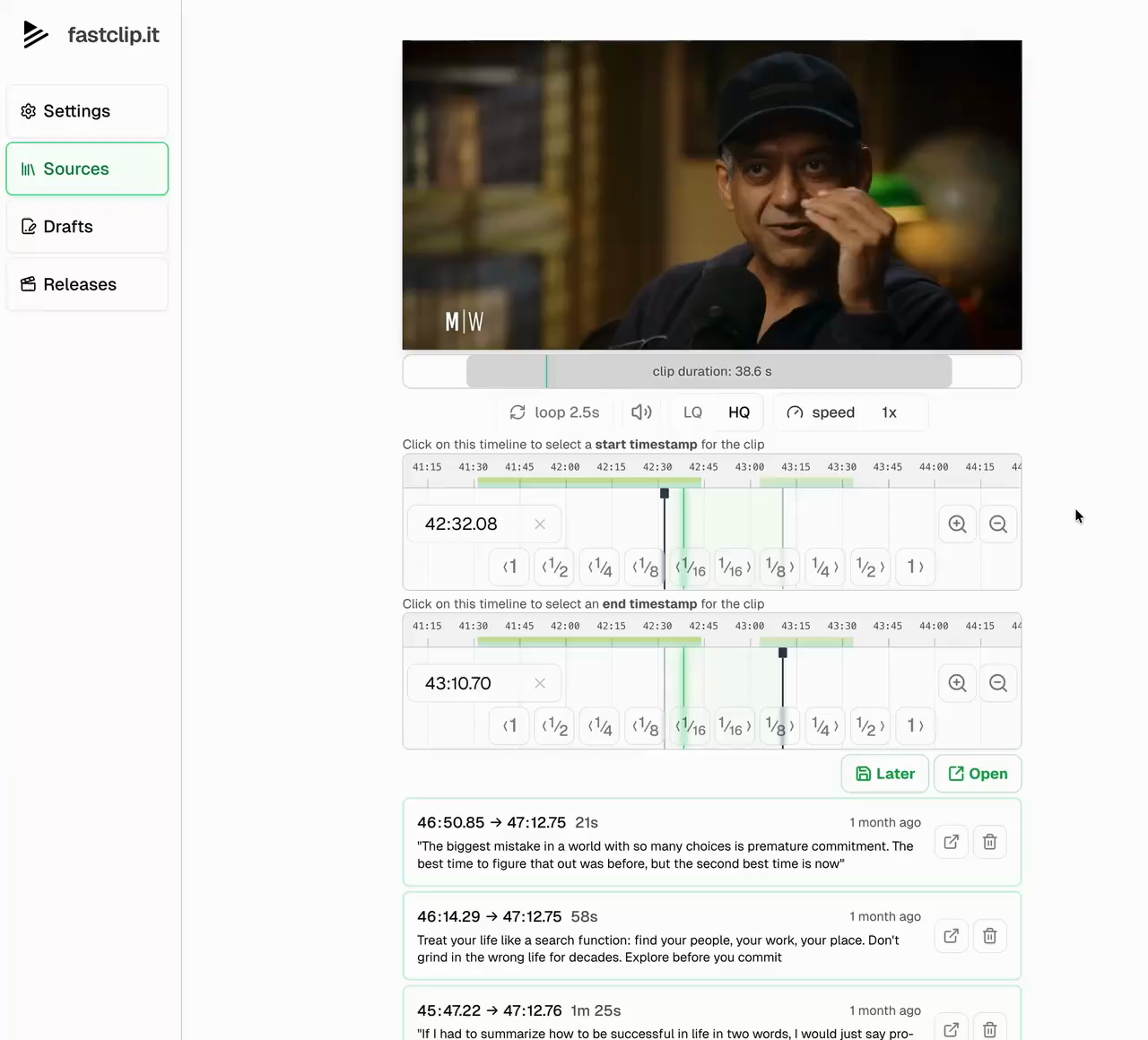
Task: Click the green Open button
Action: 978,774
